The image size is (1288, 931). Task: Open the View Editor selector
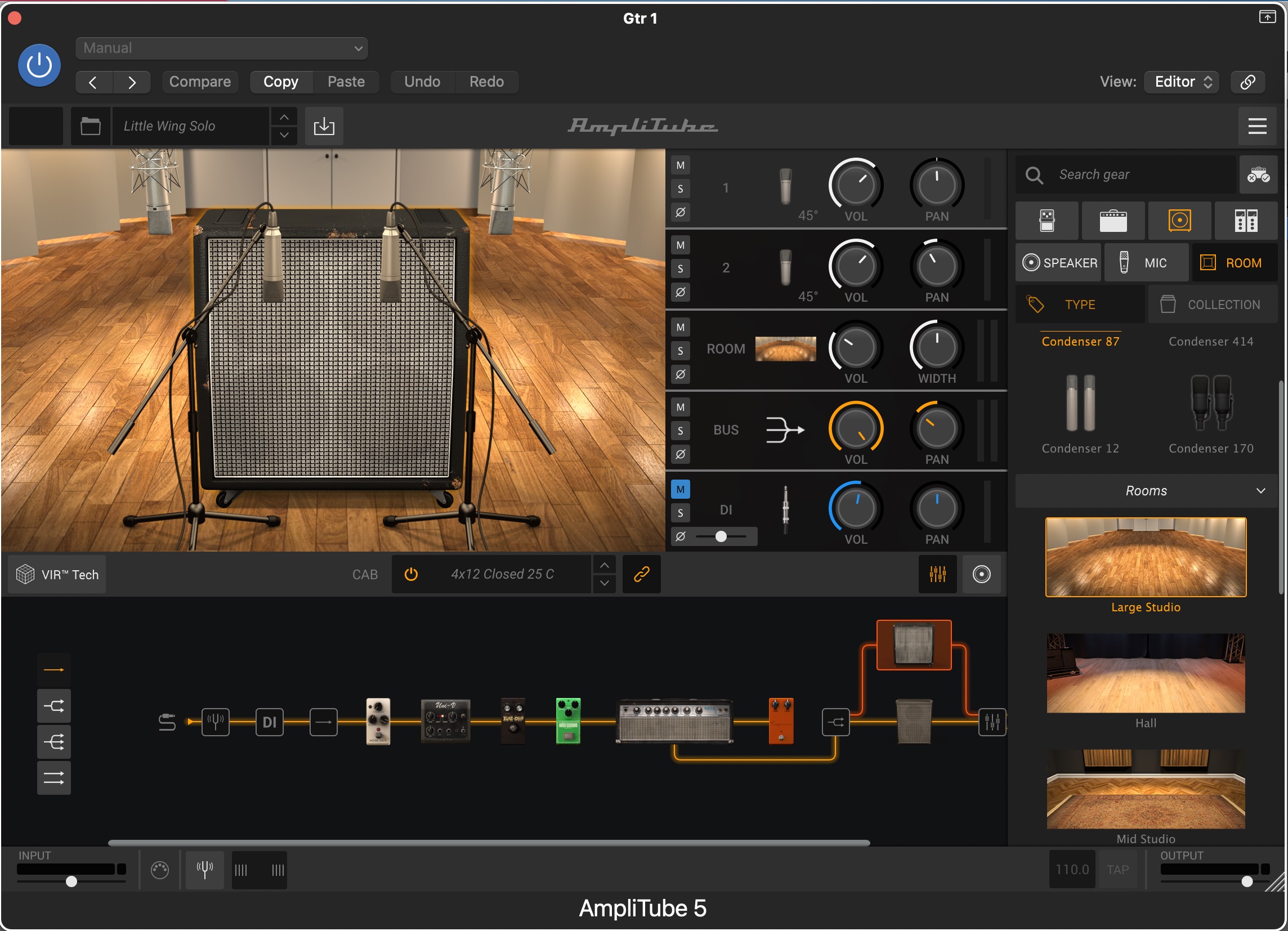pyautogui.click(x=1180, y=82)
